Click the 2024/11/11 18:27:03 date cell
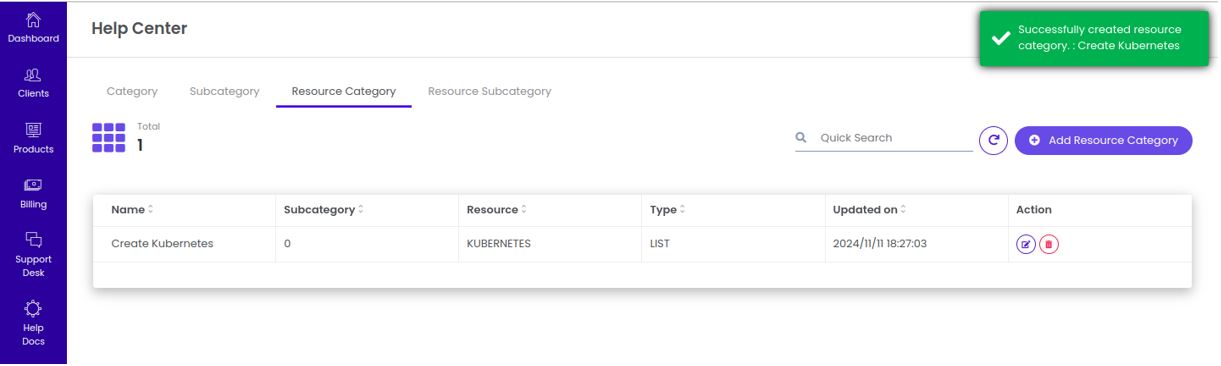This screenshot has height=366, width=1221. [879, 244]
